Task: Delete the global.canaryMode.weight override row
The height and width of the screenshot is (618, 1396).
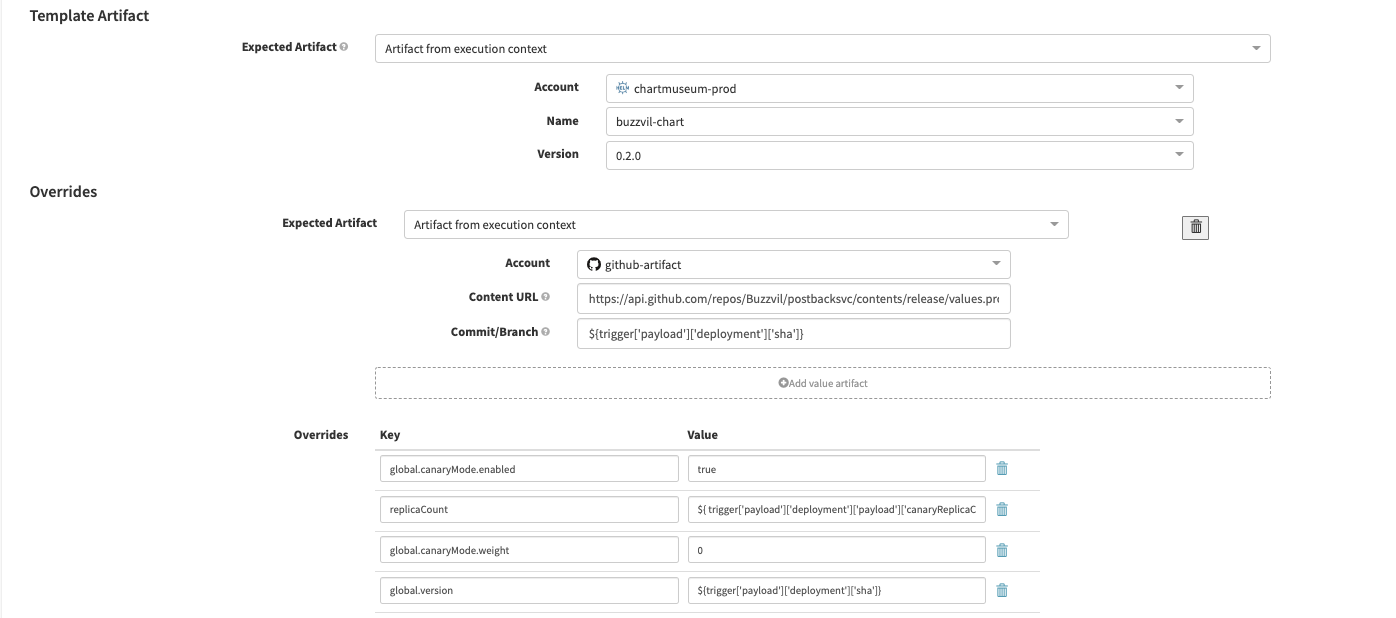Action: 1002,550
